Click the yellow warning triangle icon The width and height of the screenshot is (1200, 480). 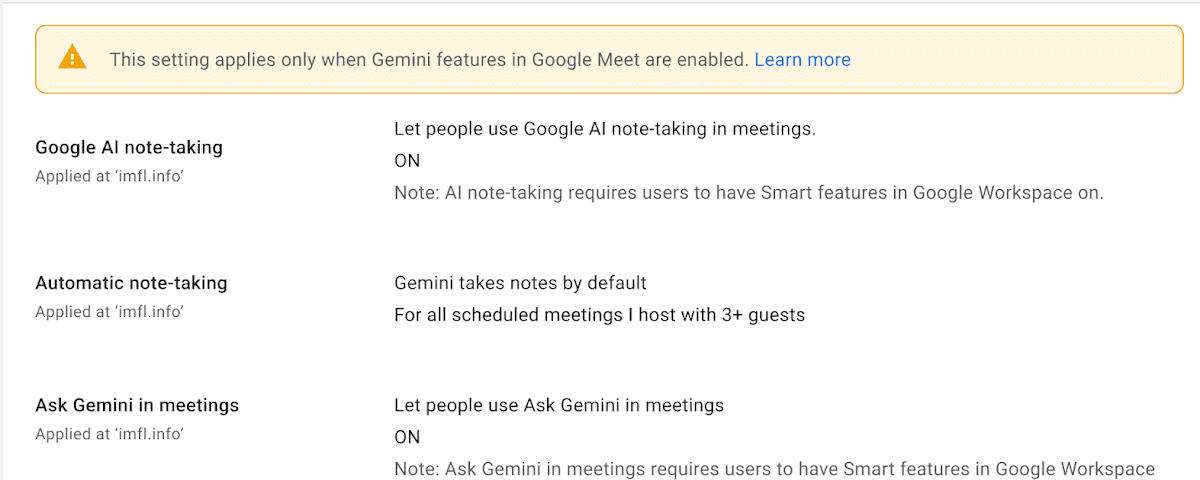pyautogui.click(x=72, y=58)
